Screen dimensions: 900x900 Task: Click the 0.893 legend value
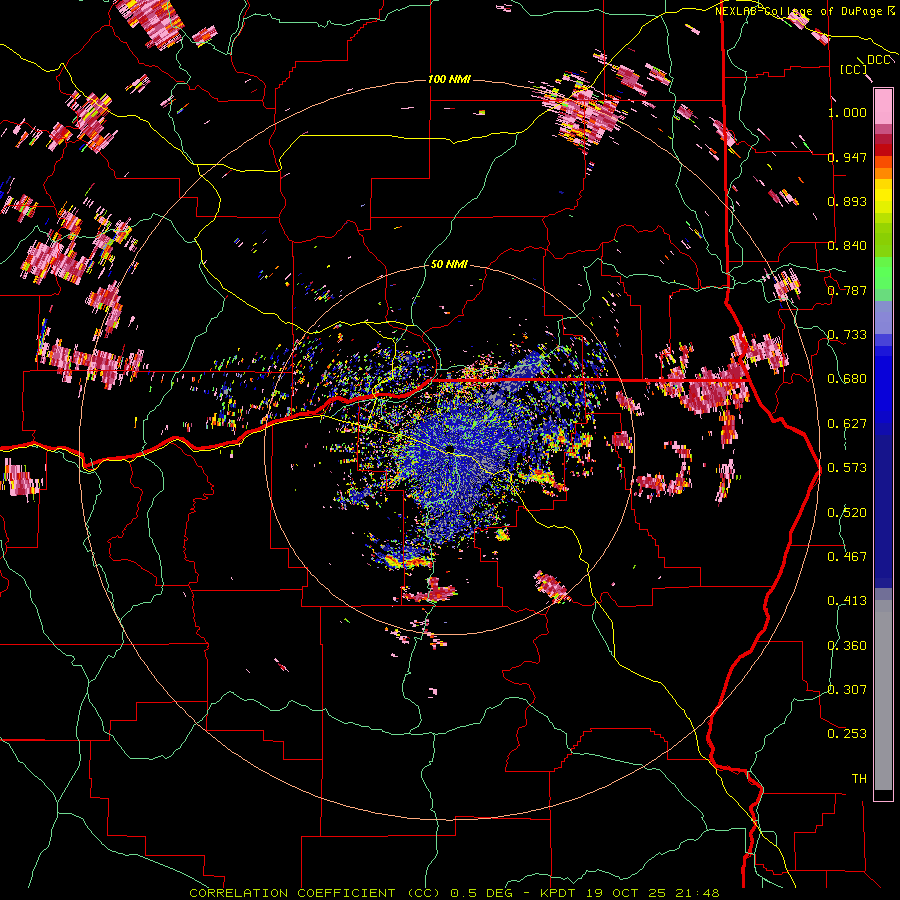(847, 201)
